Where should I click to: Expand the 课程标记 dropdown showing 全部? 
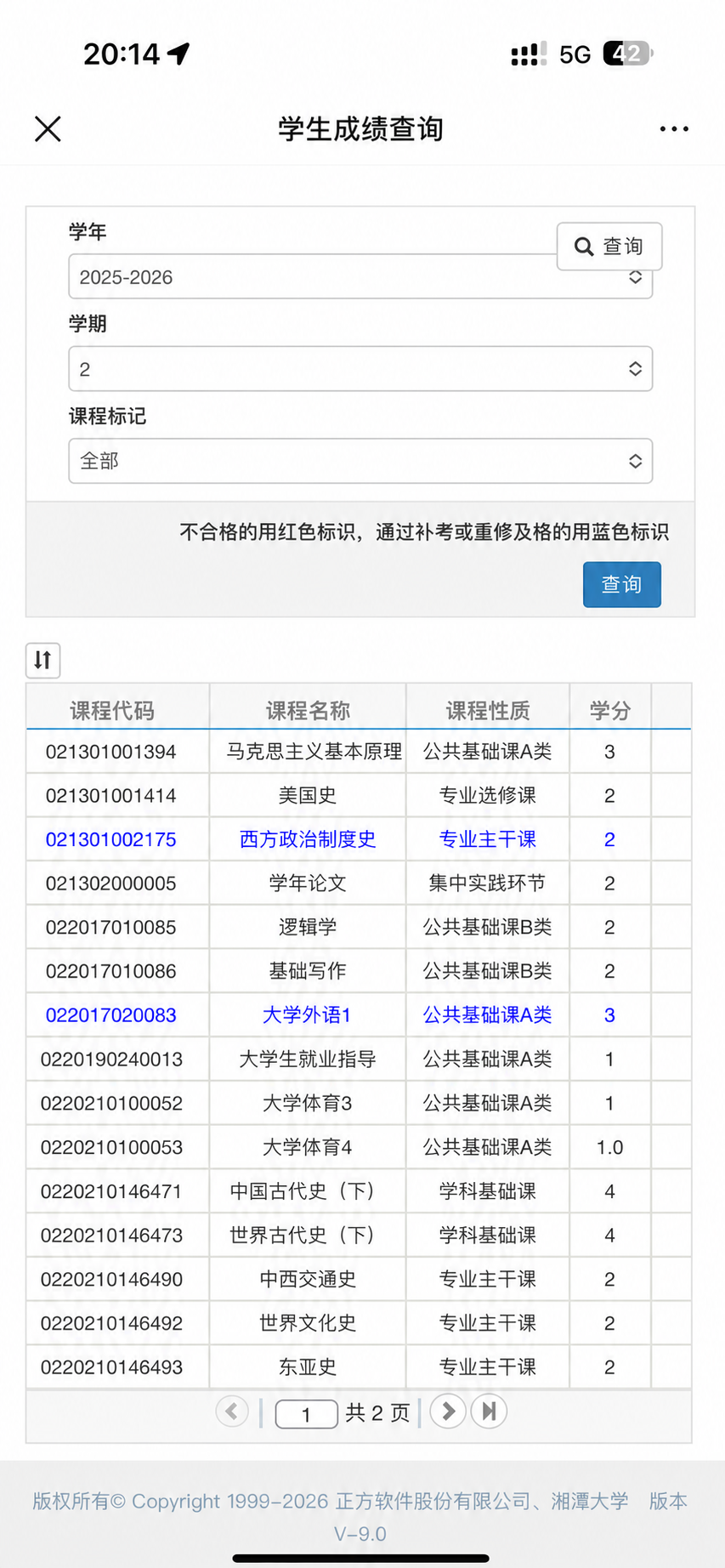[360, 461]
